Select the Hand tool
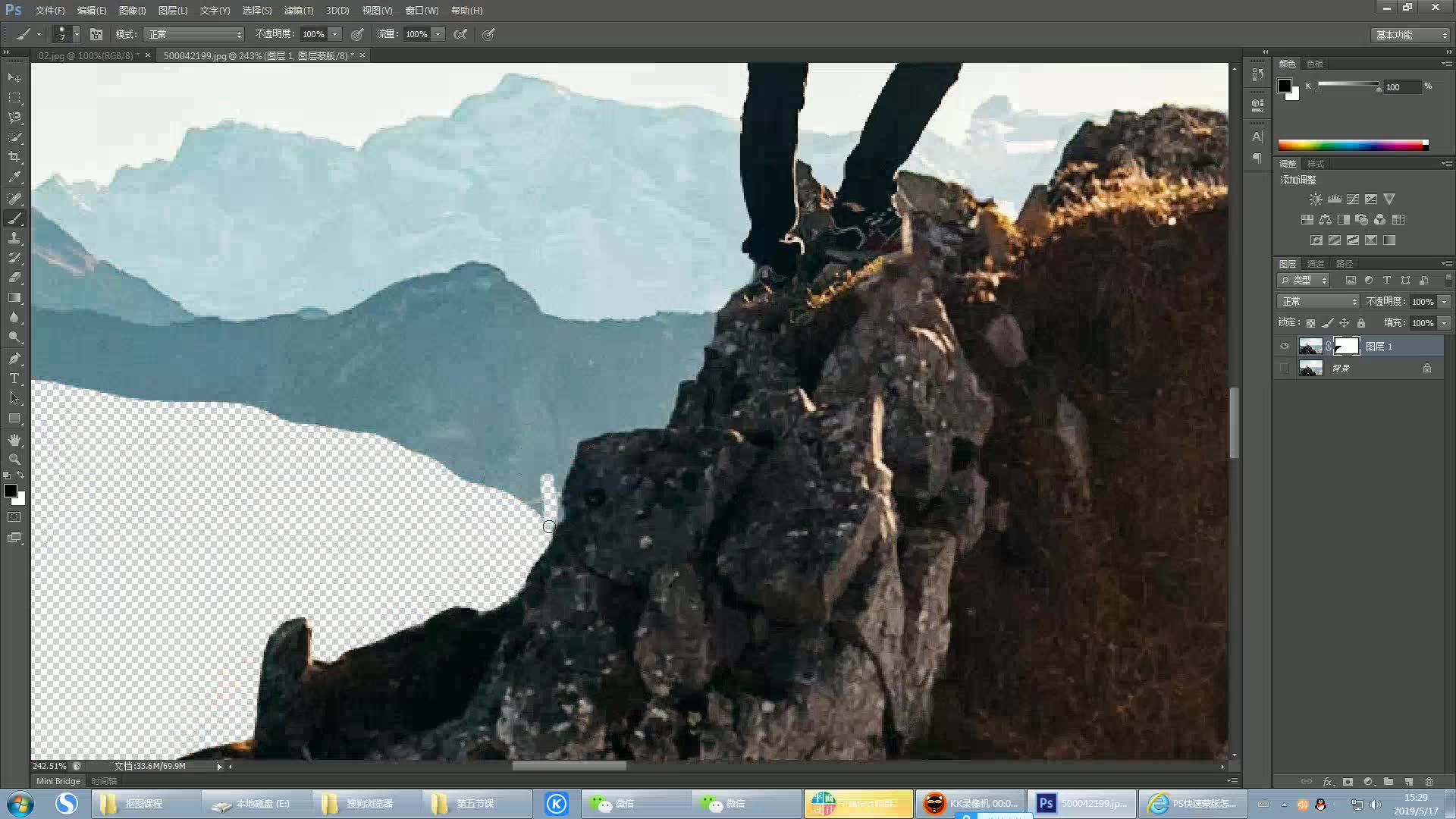 coord(14,440)
